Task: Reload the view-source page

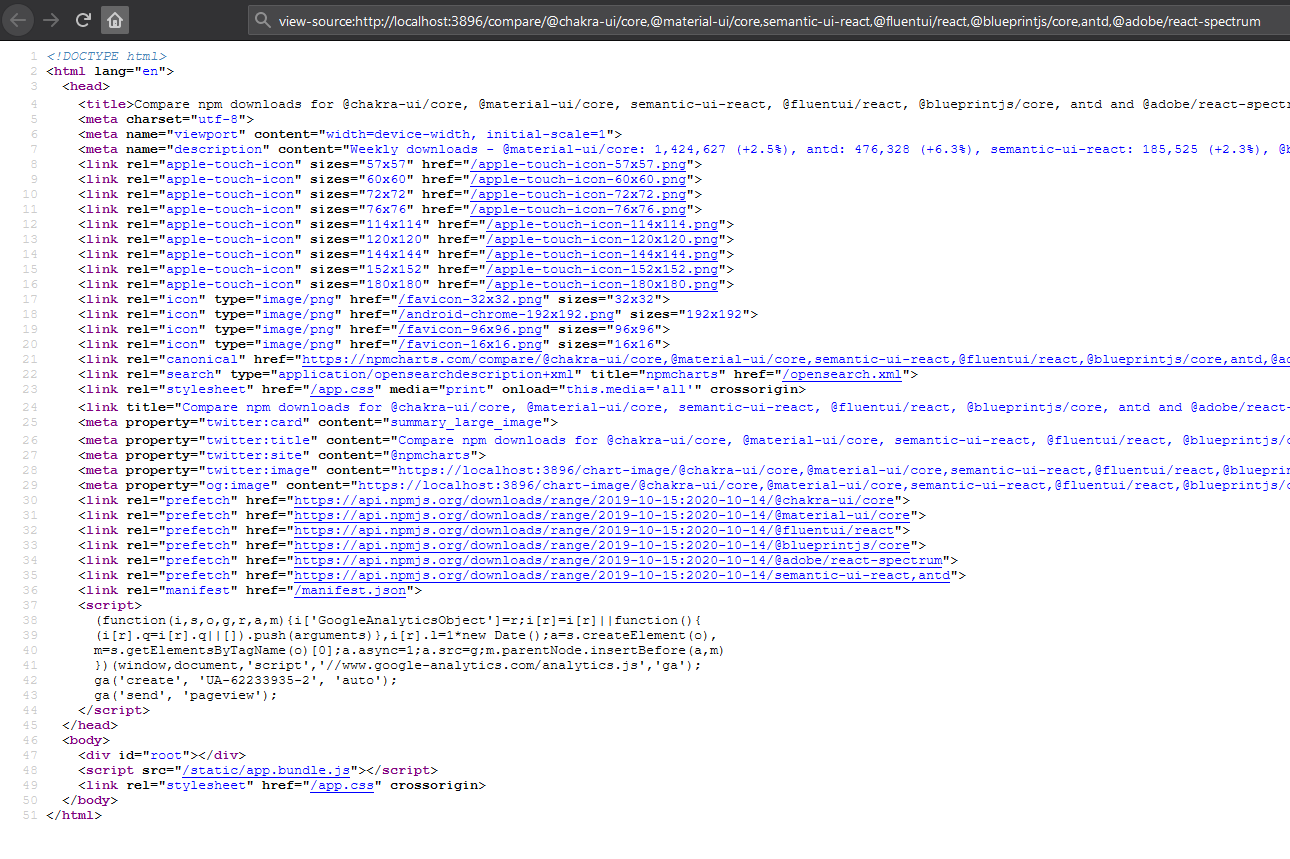Action: [84, 19]
